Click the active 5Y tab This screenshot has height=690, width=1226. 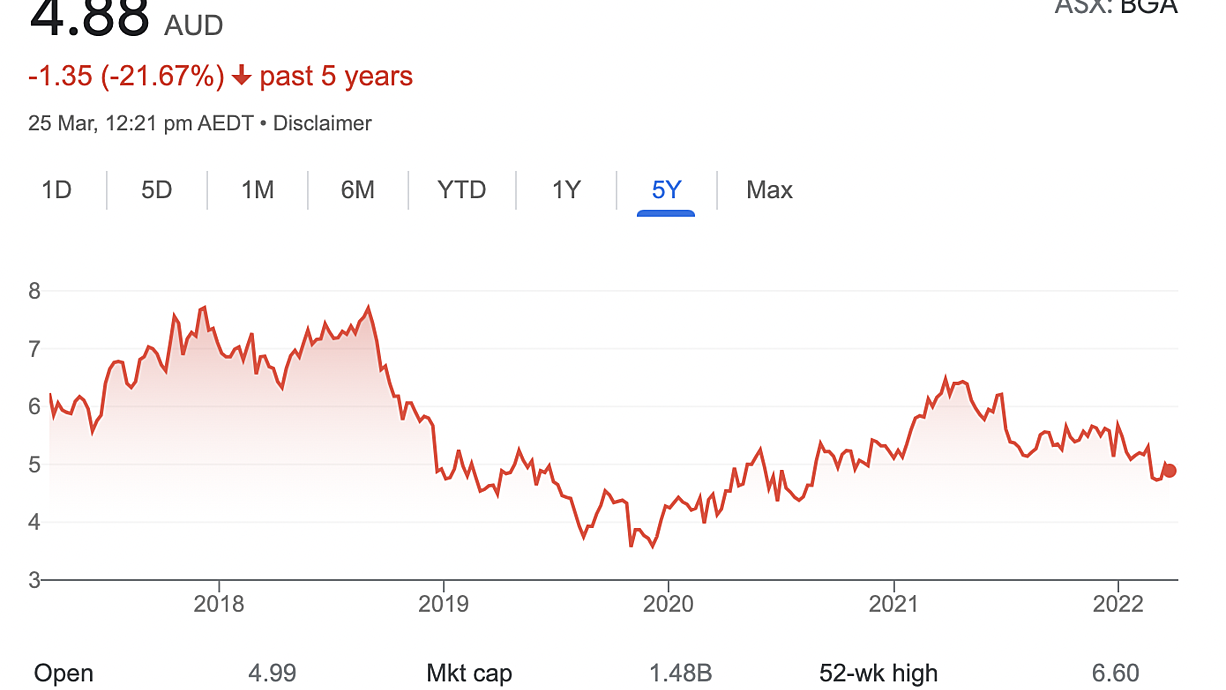tap(666, 190)
